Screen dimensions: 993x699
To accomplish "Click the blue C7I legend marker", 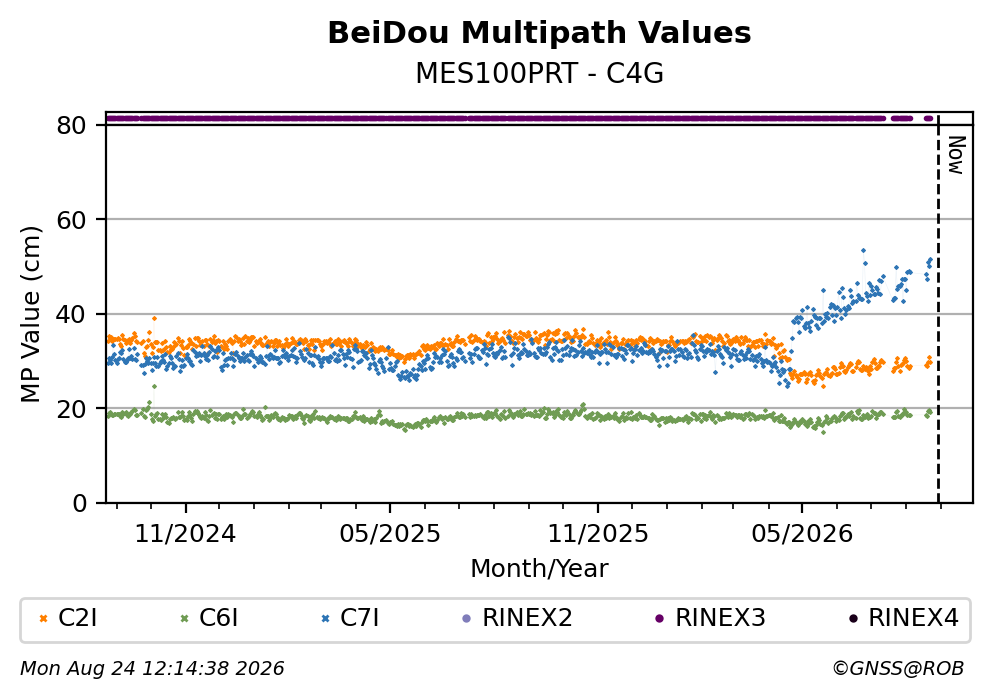I will pos(326,619).
